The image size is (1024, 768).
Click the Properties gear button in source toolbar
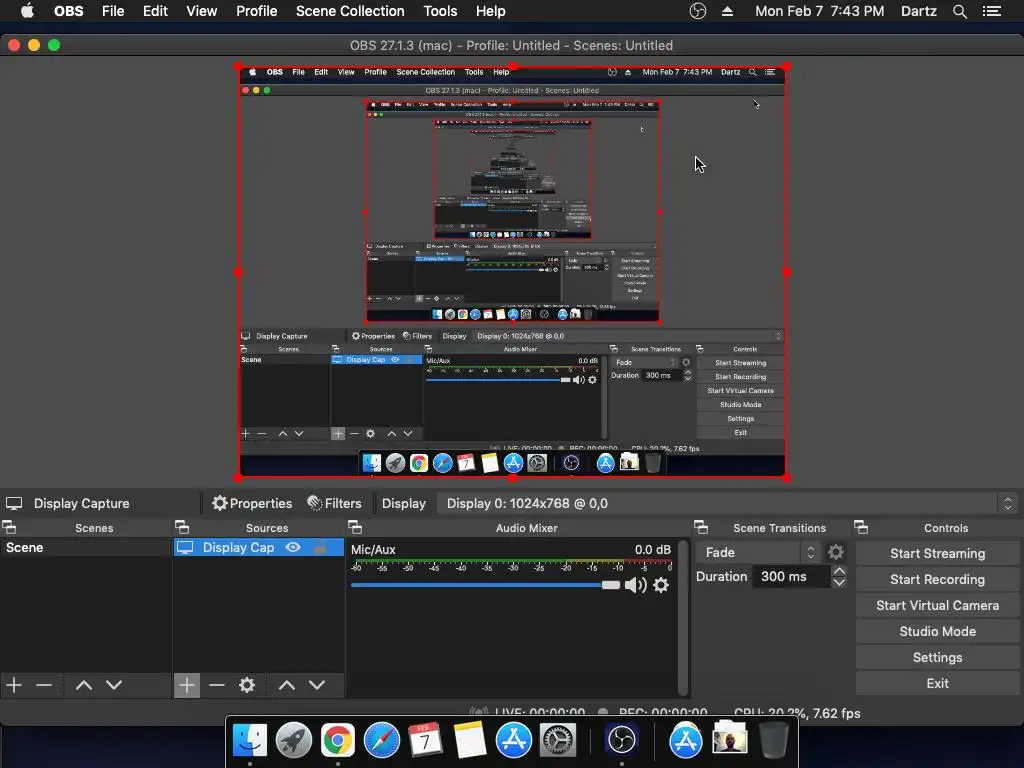pyautogui.click(x=252, y=503)
